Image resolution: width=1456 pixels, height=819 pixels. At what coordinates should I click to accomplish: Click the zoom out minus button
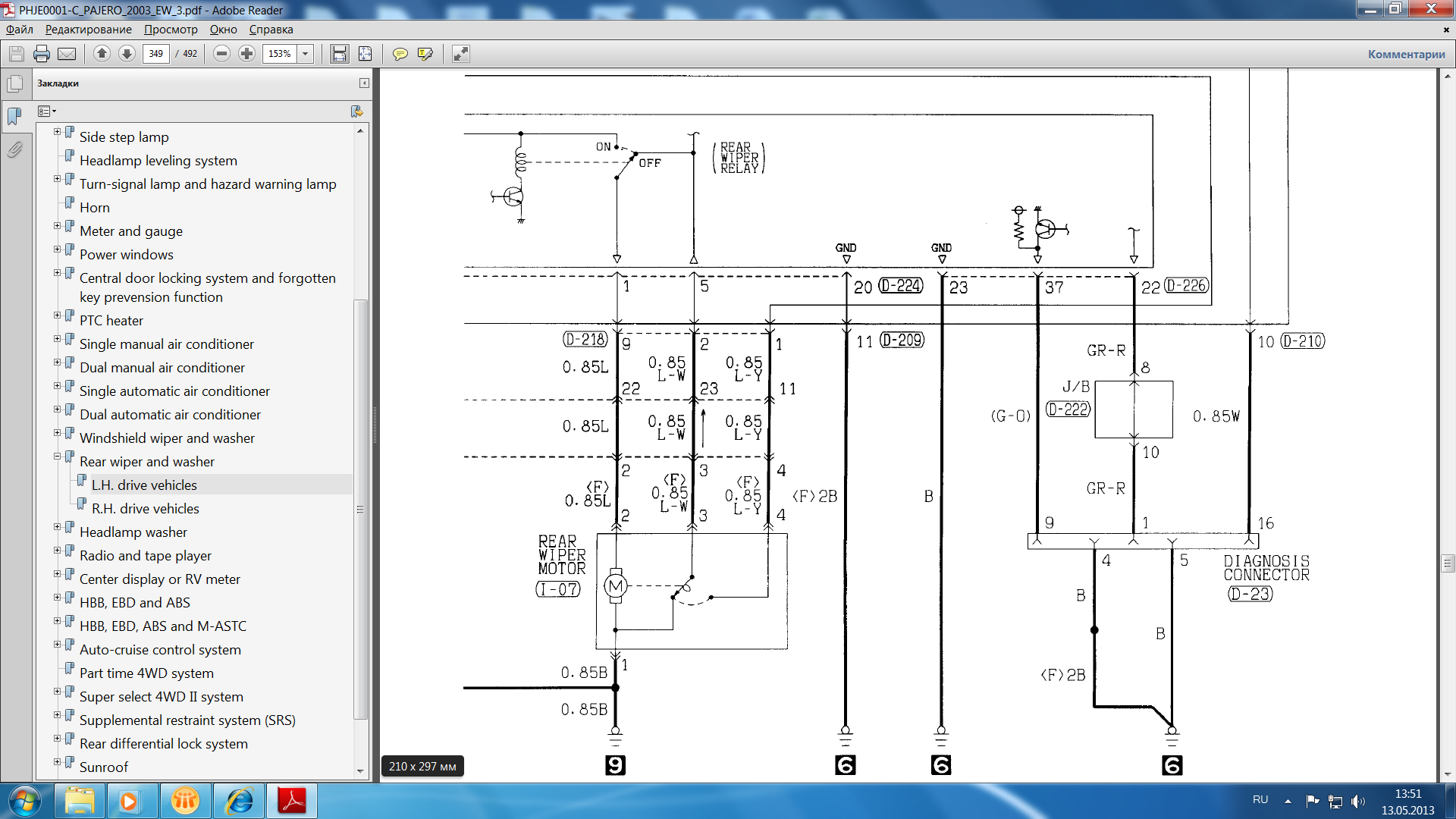(x=221, y=54)
